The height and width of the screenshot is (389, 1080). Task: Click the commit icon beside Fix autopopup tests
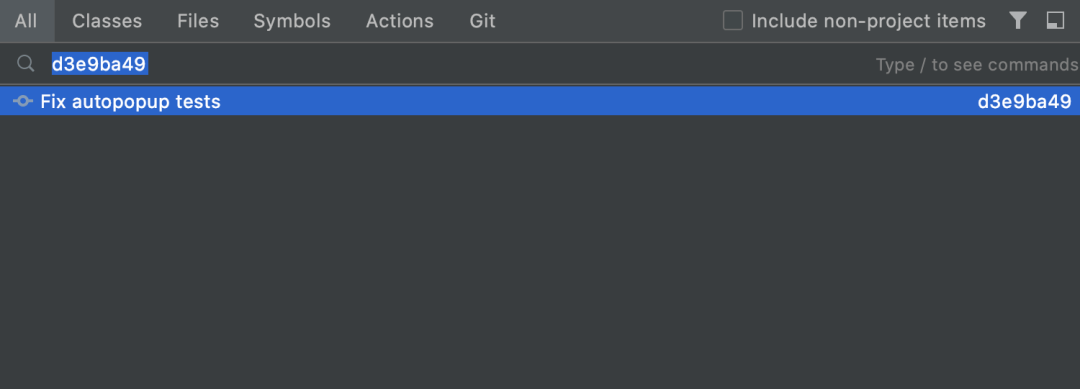(23, 102)
